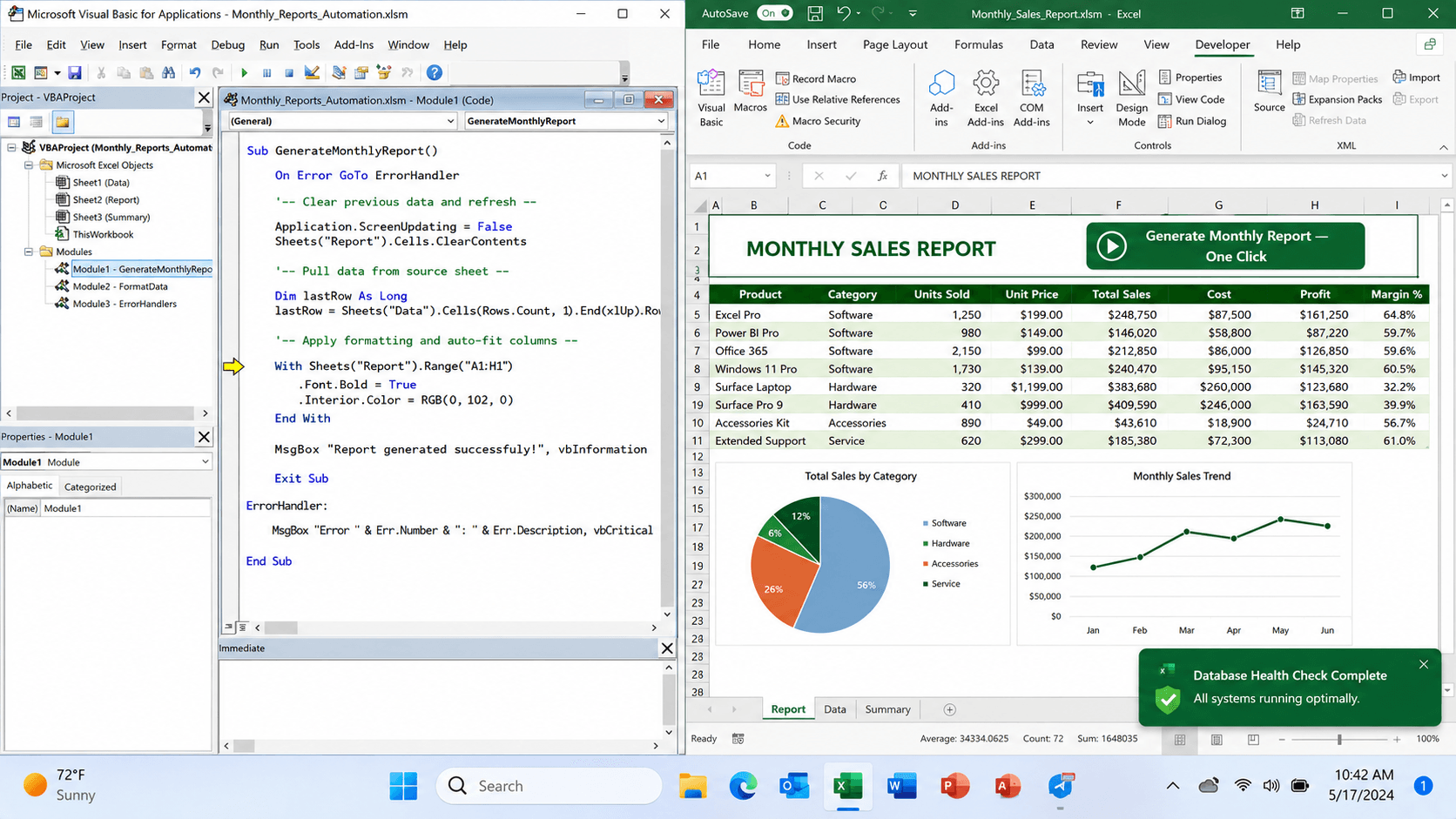
Task: Click Run Dialog in Controls group
Action: click(1192, 121)
